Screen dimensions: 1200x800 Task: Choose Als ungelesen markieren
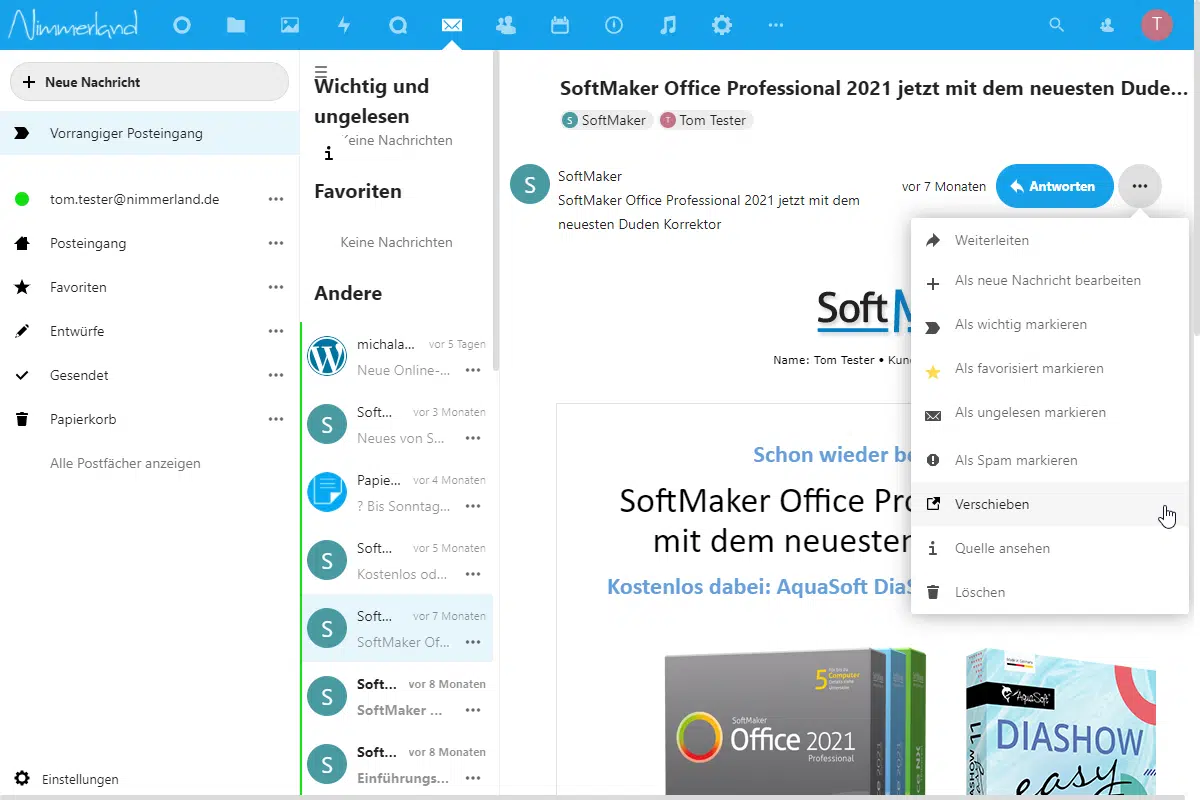pyautogui.click(x=1050, y=413)
